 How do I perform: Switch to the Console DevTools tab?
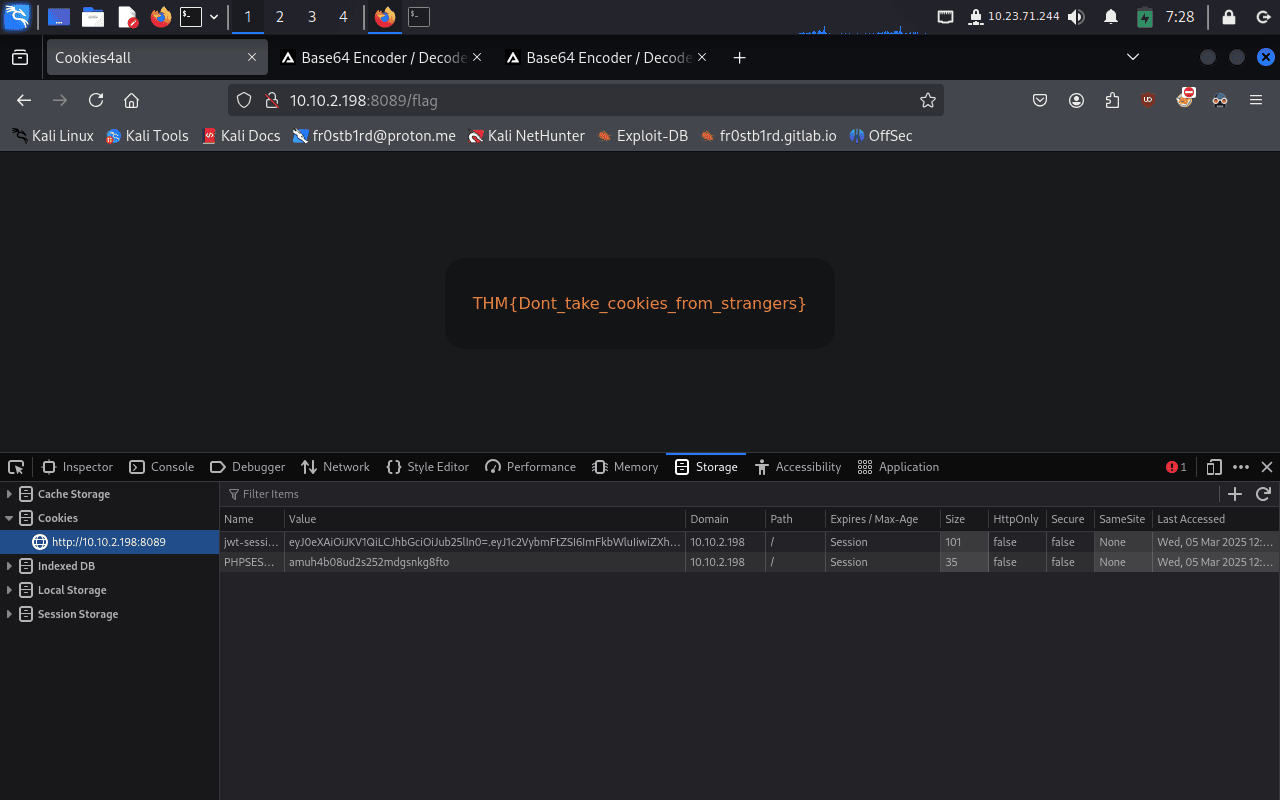click(162, 467)
